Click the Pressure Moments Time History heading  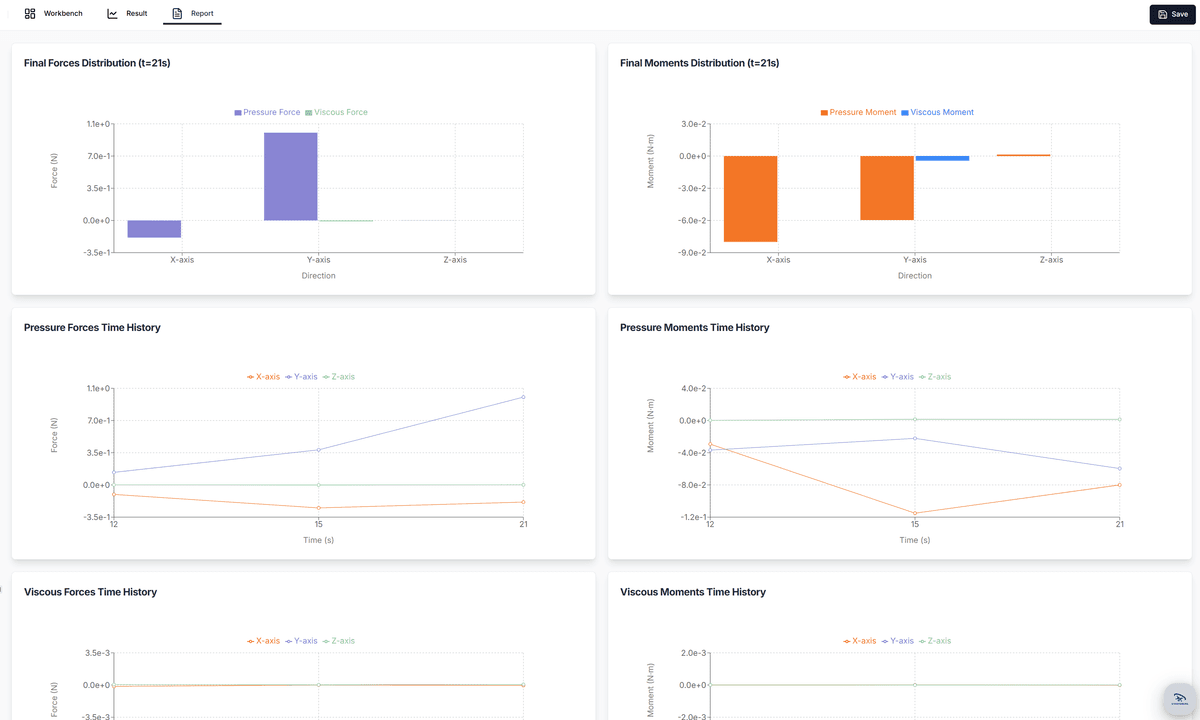click(695, 327)
